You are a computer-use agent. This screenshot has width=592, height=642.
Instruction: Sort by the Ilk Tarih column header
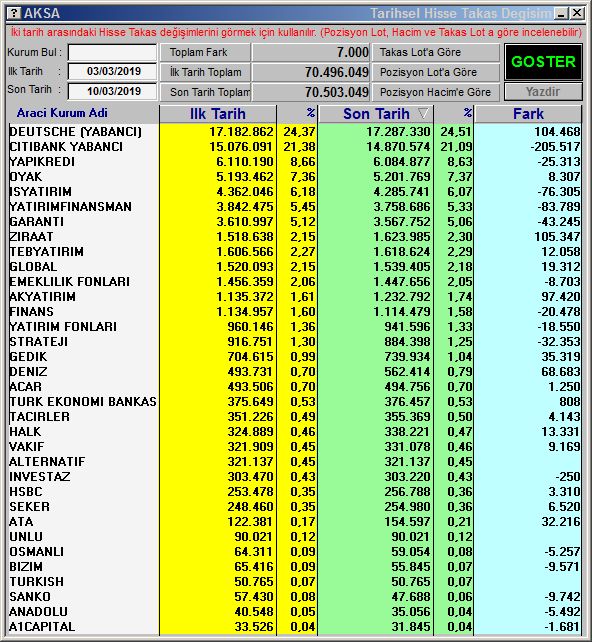tap(218, 114)
